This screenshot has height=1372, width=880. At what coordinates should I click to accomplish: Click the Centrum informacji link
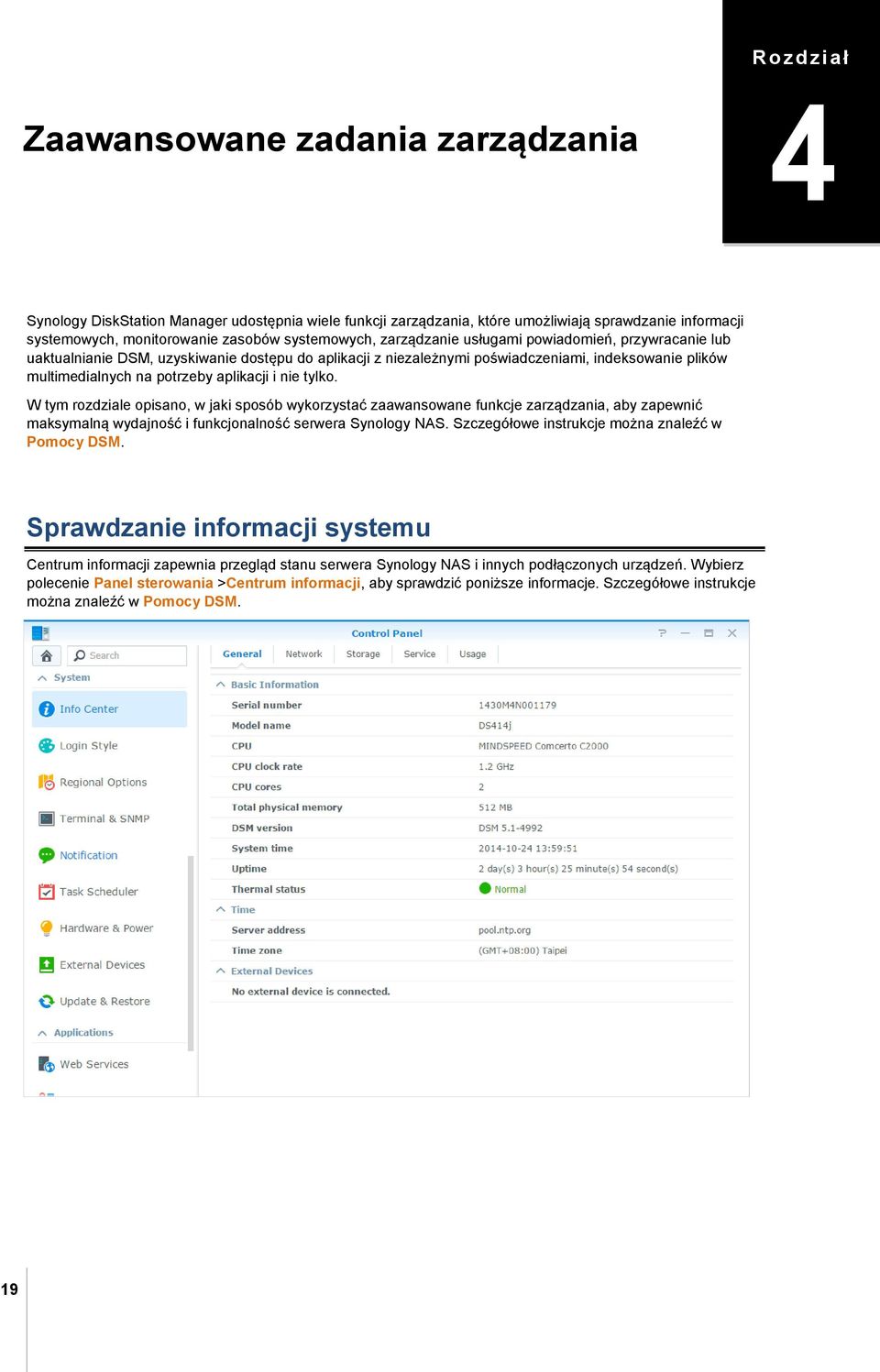pyautogui.click(x=293, y=583)
